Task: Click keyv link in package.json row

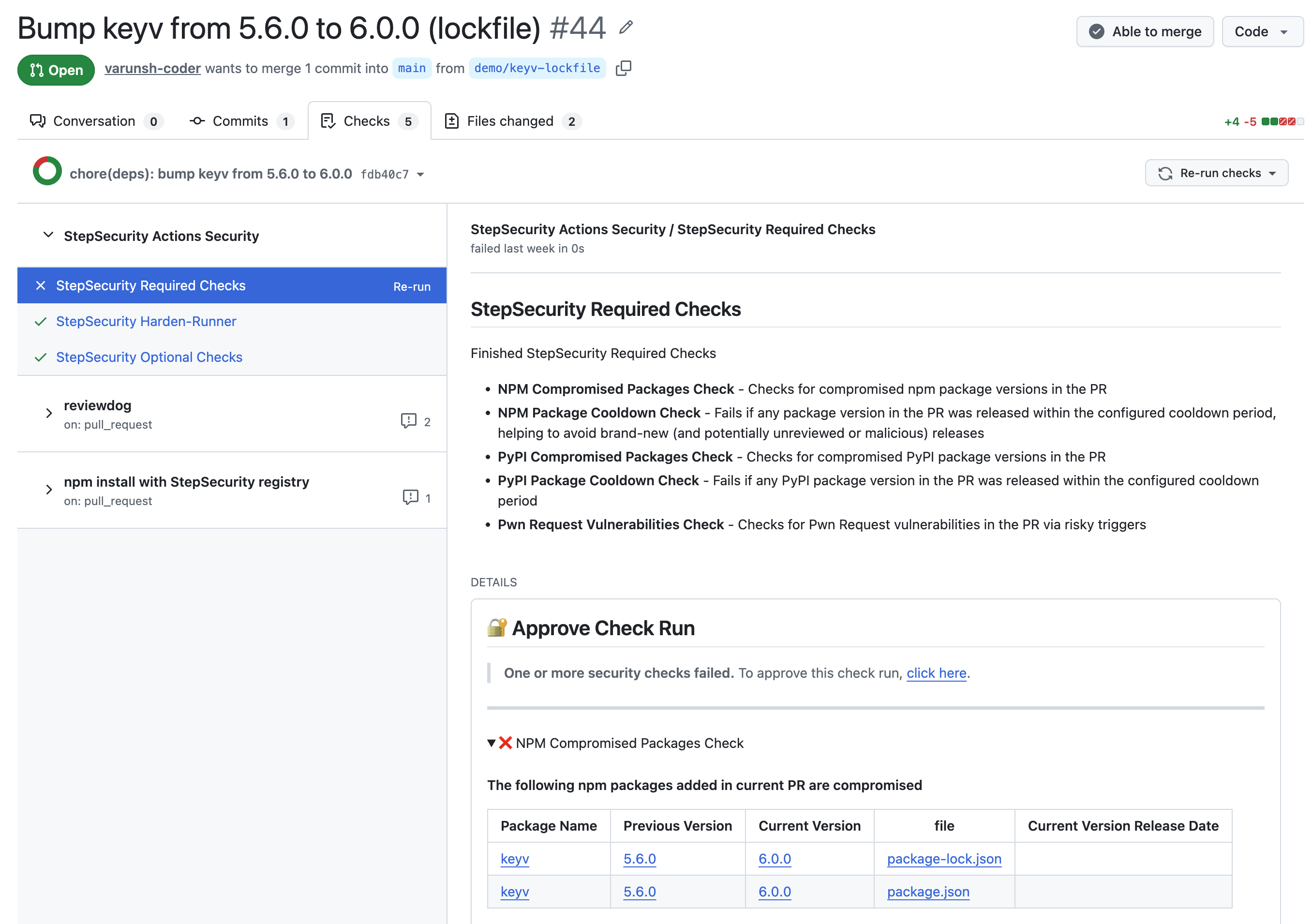Action: (515, 892)
